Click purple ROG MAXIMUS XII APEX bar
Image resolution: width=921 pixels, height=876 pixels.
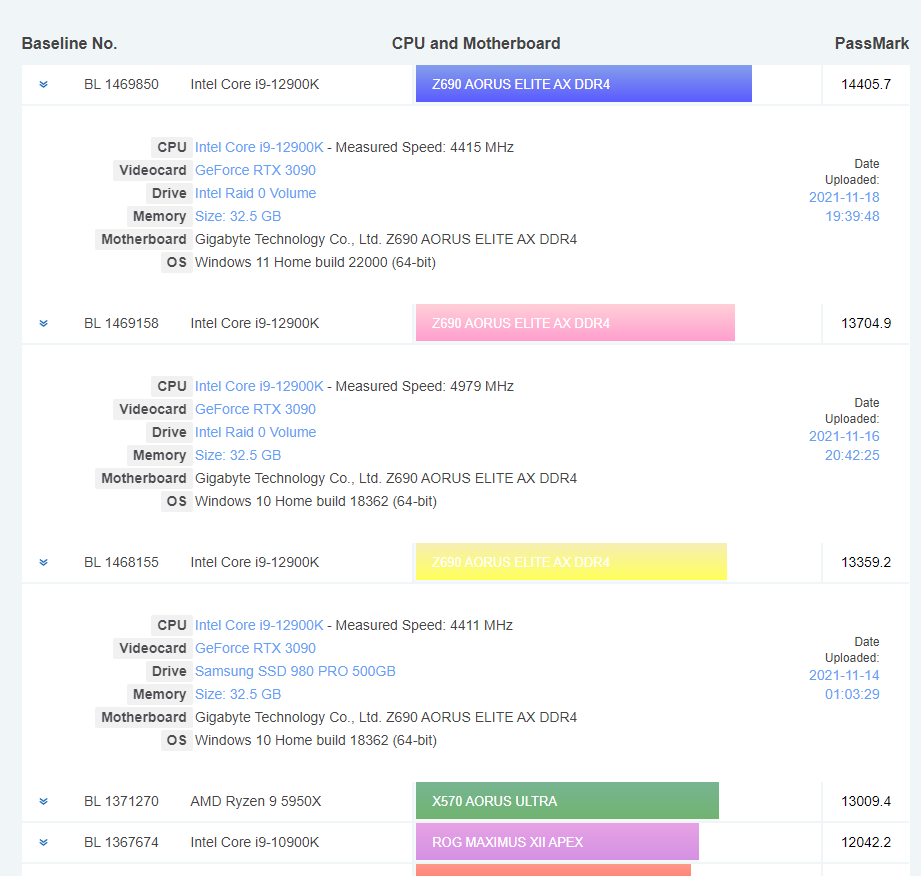point(557,841)
